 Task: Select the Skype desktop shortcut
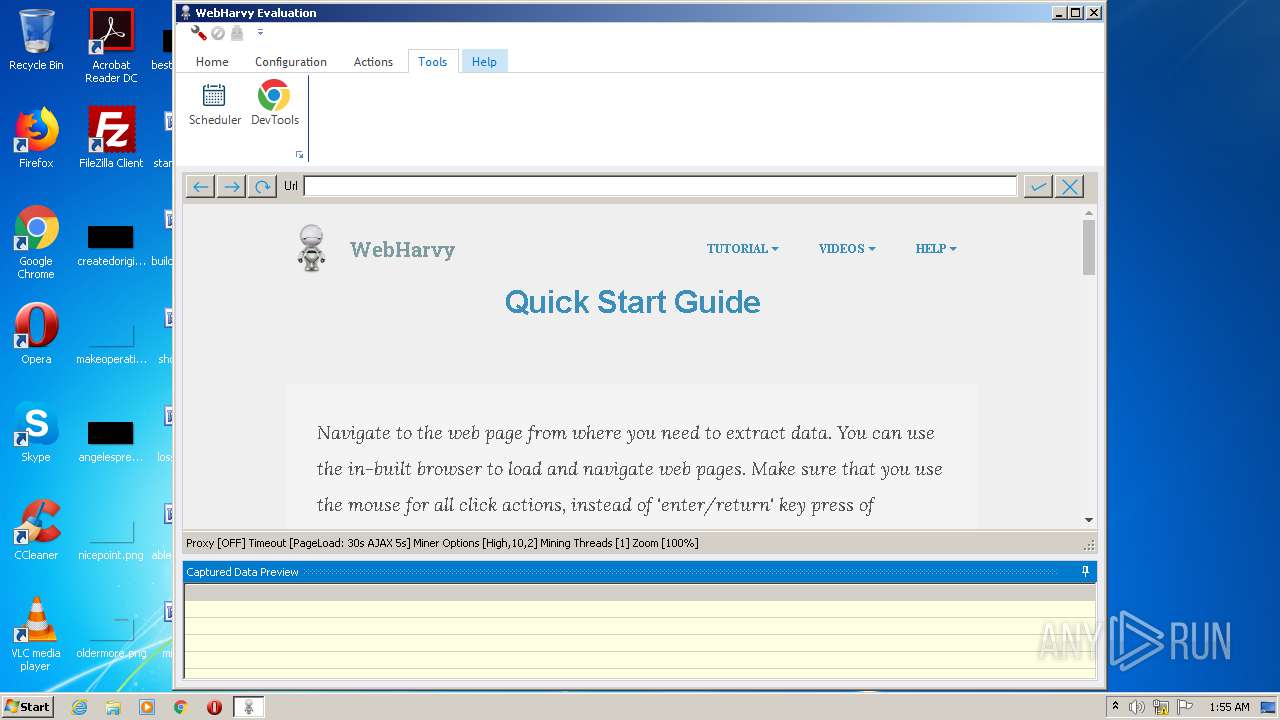36,432
